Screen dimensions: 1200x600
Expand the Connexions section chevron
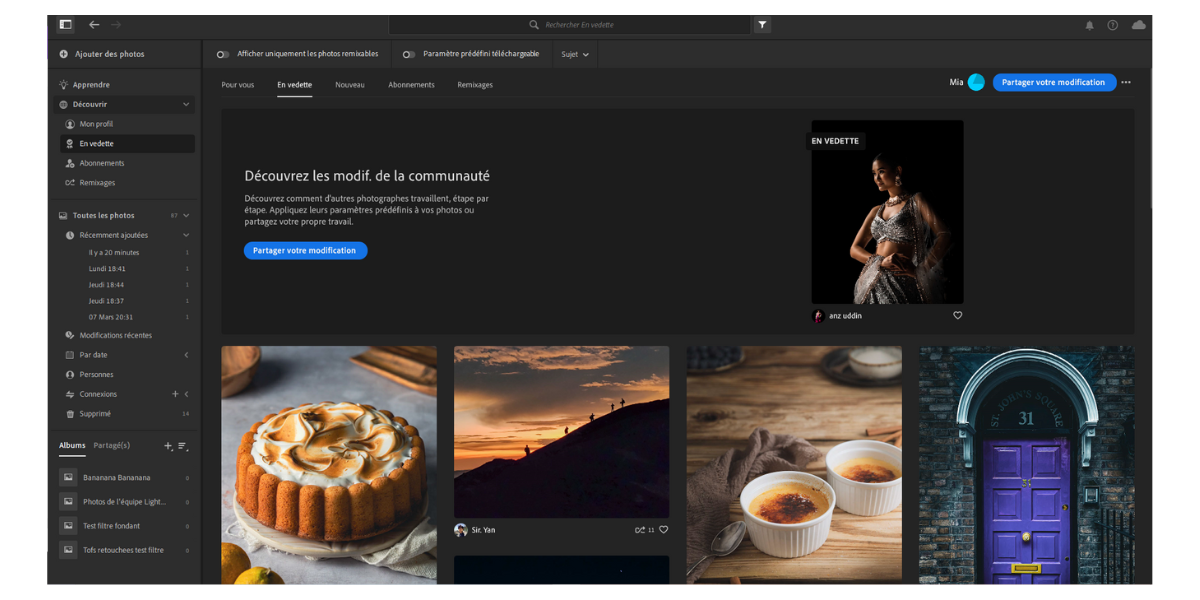coord(187,394)
